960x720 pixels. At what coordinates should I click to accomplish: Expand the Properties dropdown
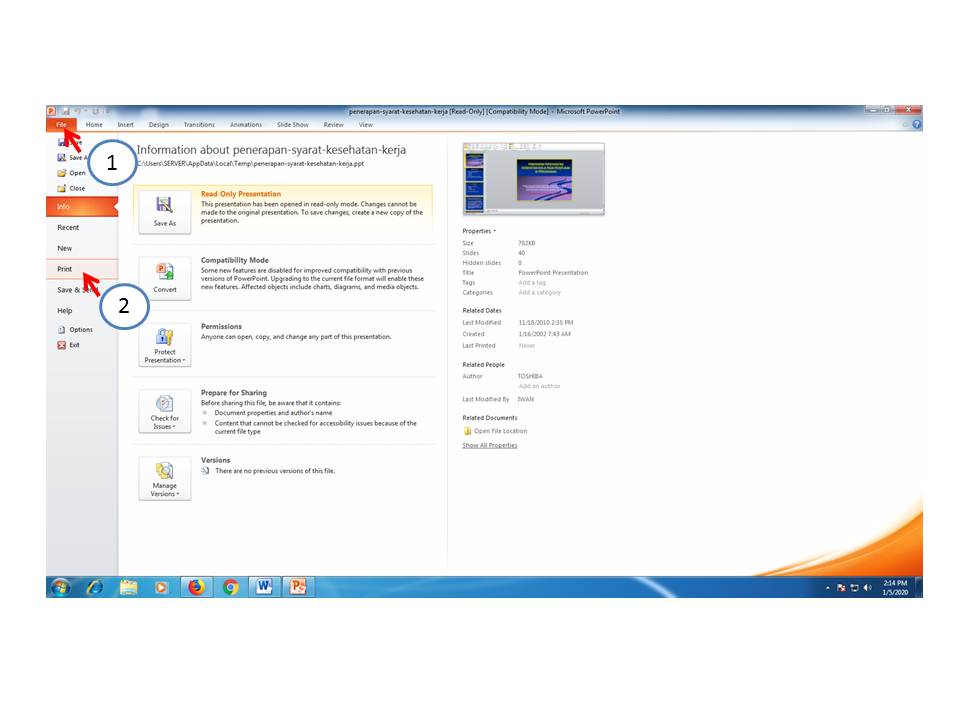pos(479,231)
